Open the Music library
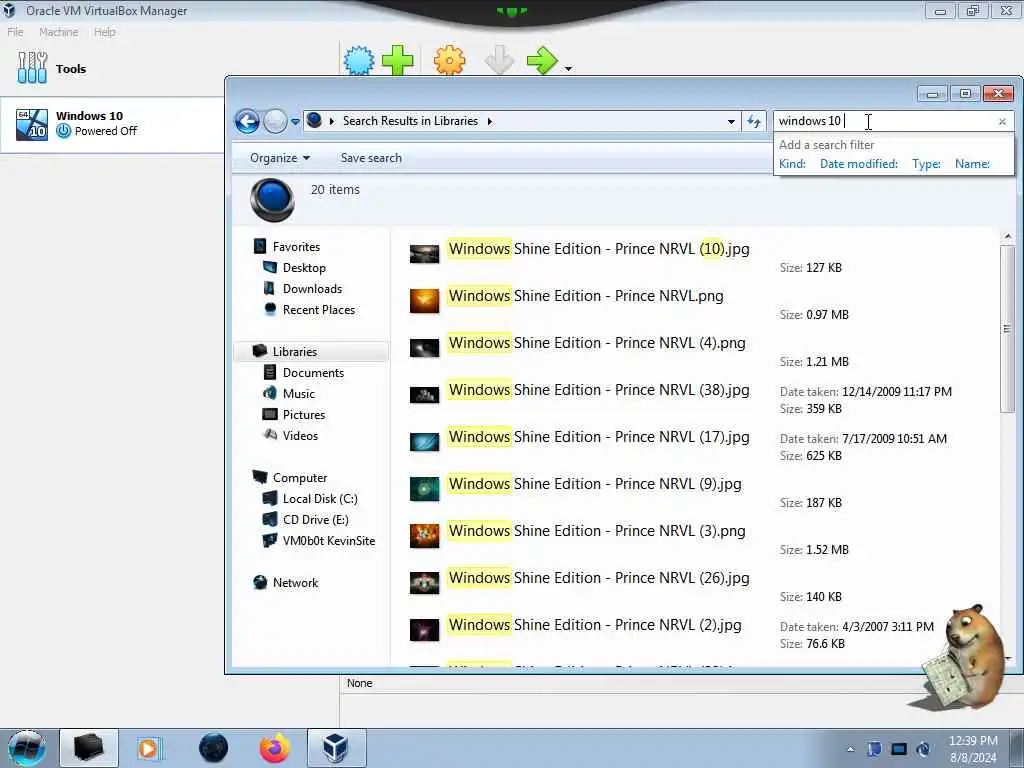 (298, 393)
